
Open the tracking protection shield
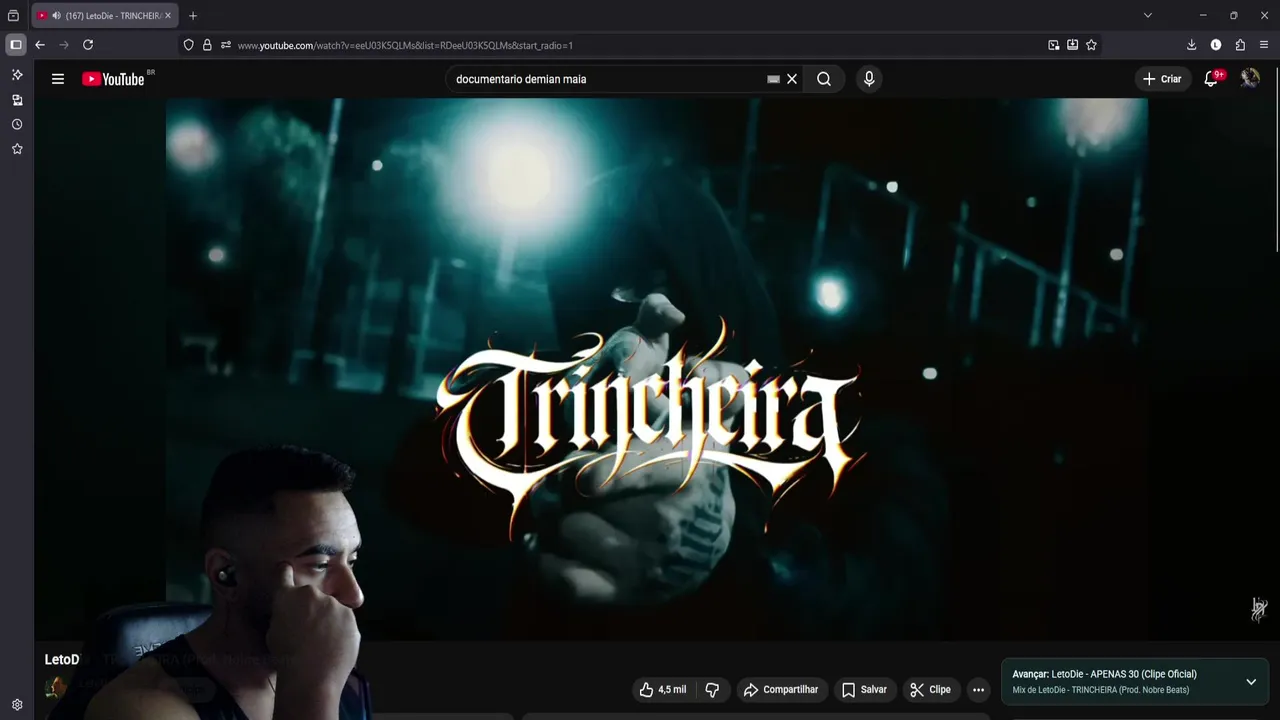coord(188,45)
